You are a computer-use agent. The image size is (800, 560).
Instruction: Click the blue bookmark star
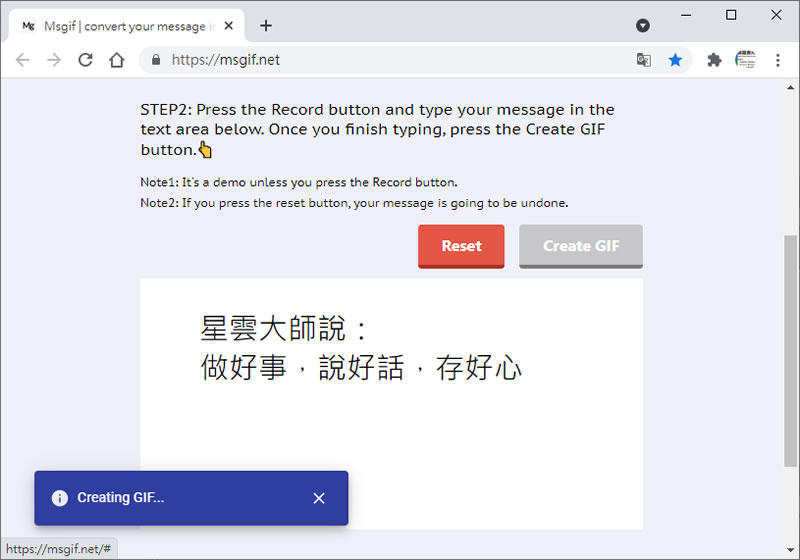tap(675, 60)
